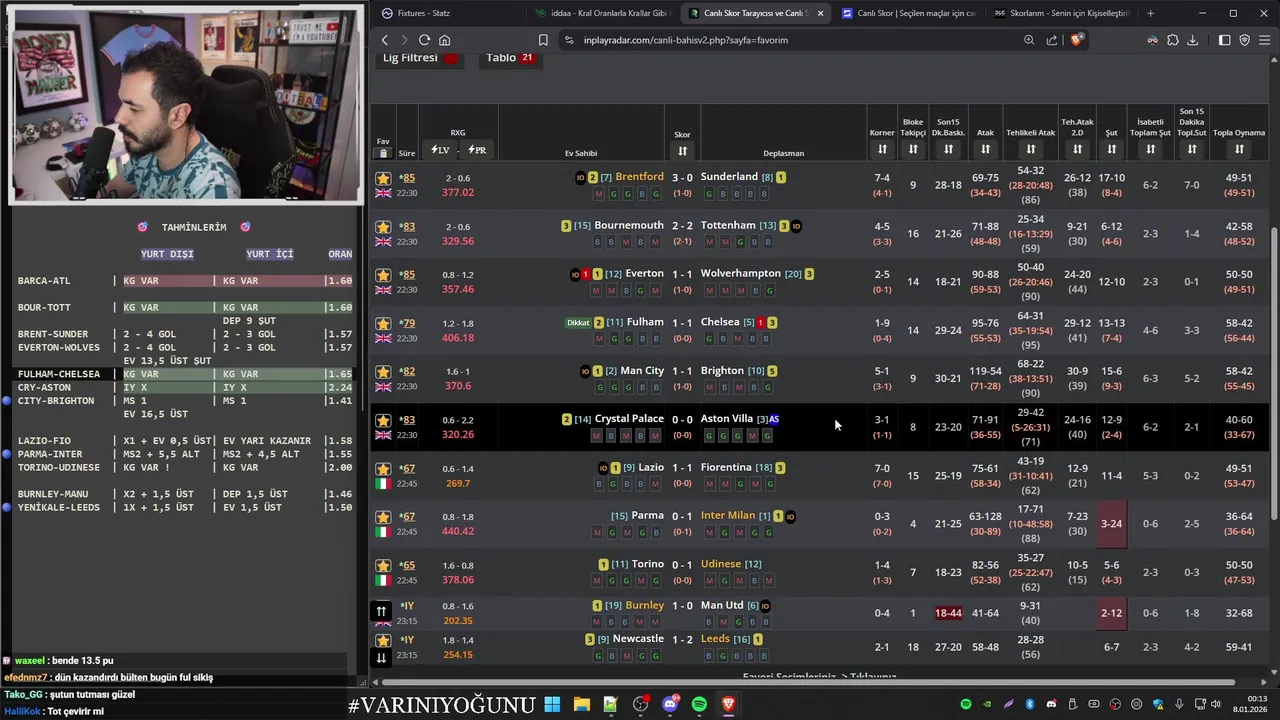
Task: Sort by Tehlikeli Atak column
Action: [x=1031, y=149]
